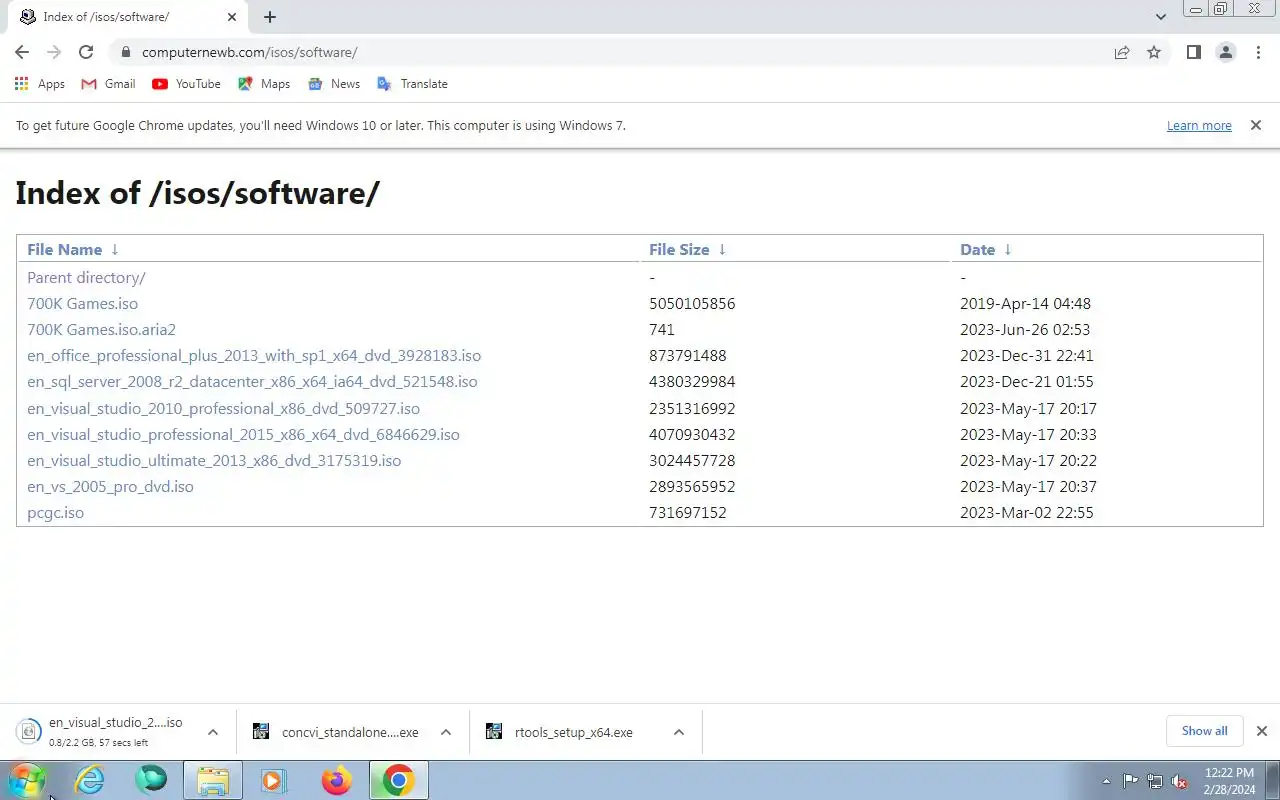
Task: Open the Windows Start menu
Action: click(27, 780)
